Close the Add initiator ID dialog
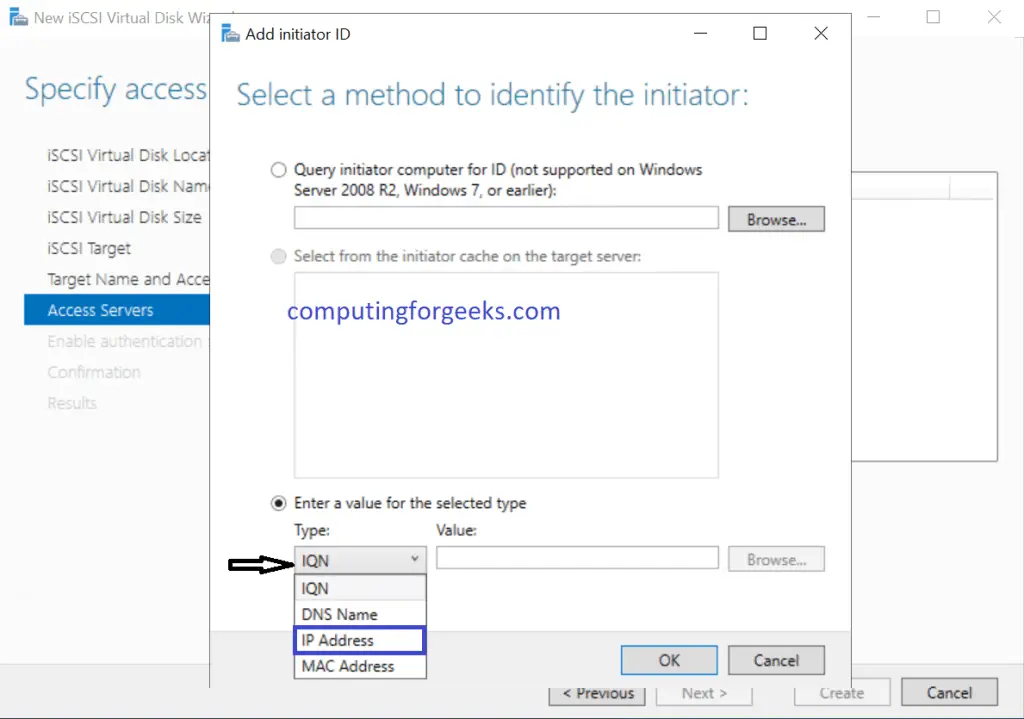Viewport: 1024px width, 719px height. pyautogui.click(x=821, y=33)
